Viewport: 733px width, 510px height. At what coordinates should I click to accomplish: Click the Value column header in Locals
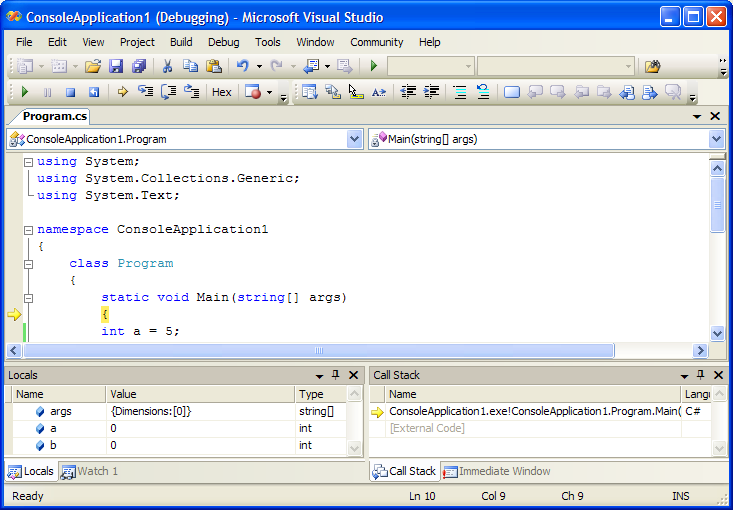click(201, 394)
